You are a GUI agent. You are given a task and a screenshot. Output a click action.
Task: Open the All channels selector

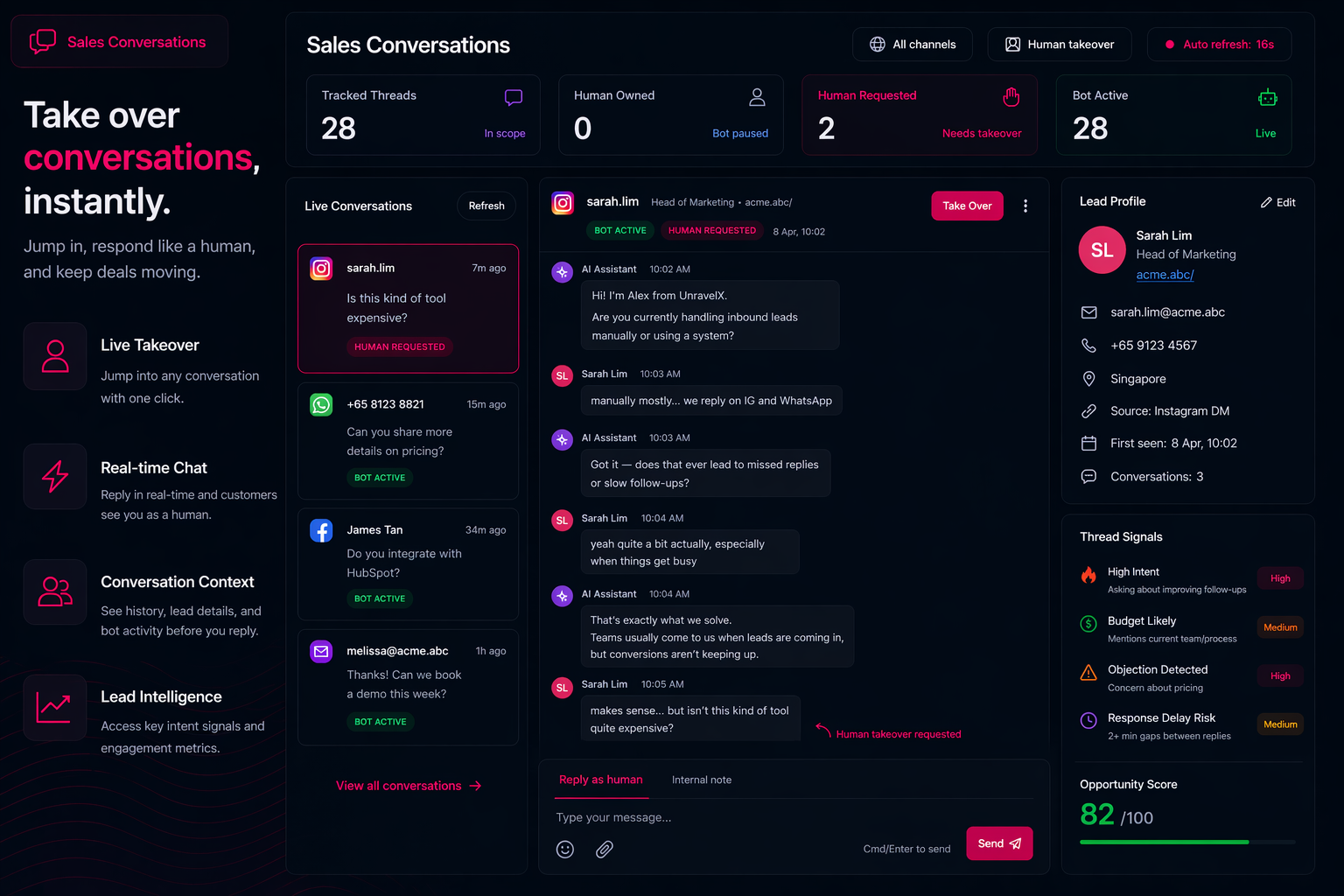tap(913, 44)
